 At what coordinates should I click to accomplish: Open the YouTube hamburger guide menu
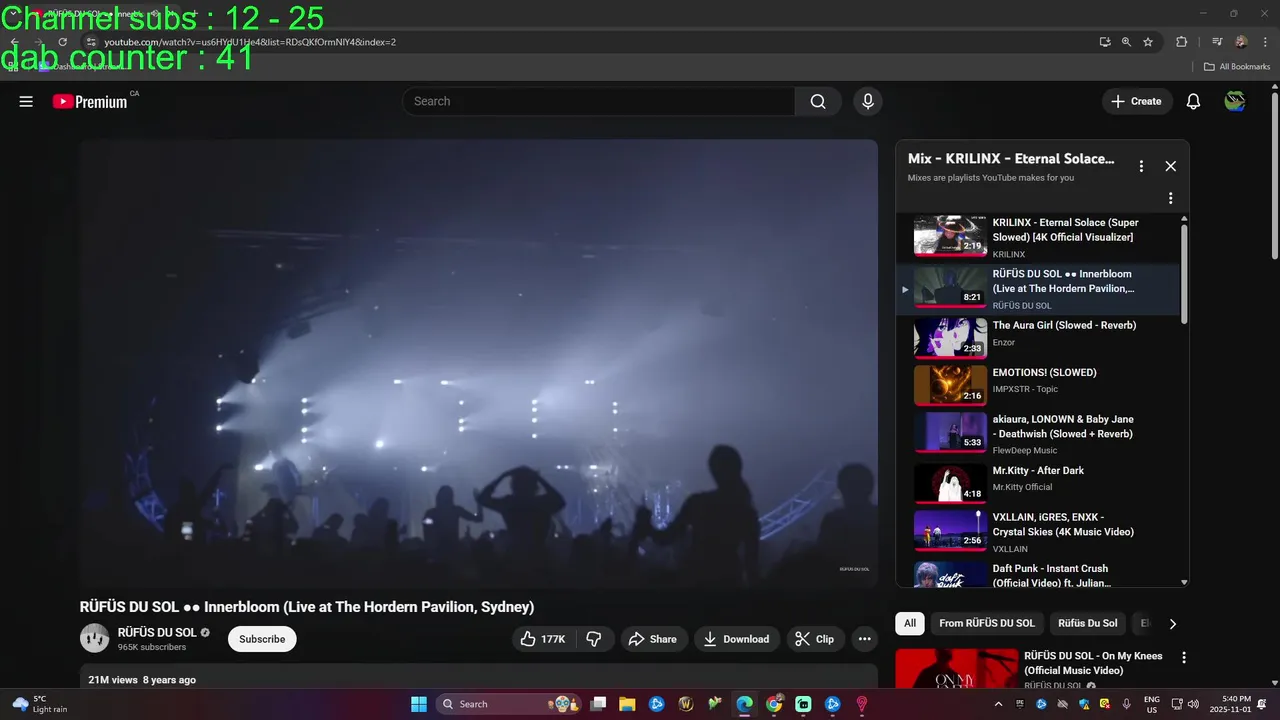tap(26, 101)
